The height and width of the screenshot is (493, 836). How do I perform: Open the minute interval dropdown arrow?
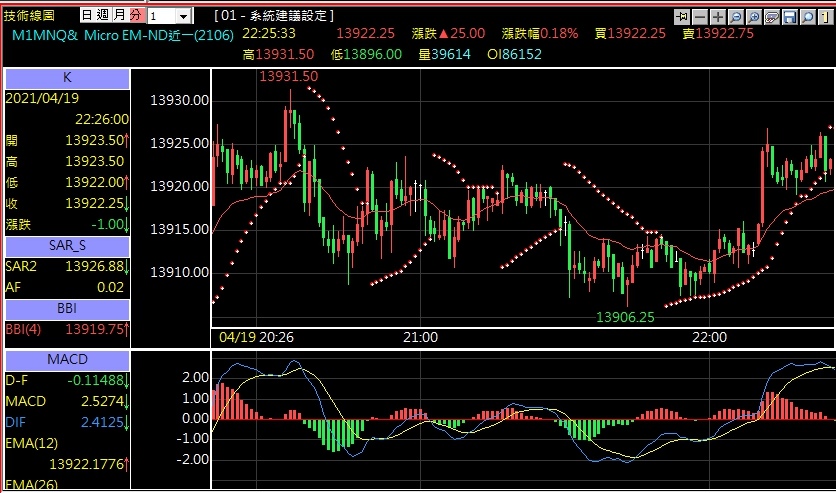point(183,16)
